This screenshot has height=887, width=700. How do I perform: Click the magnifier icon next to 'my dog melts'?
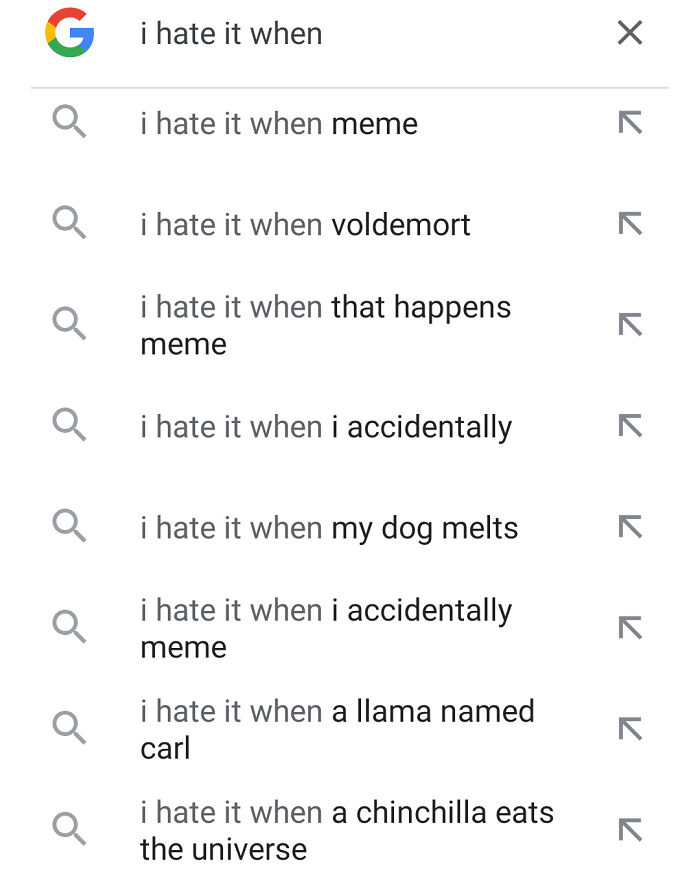pyautogui.click(x=69, y=527)
